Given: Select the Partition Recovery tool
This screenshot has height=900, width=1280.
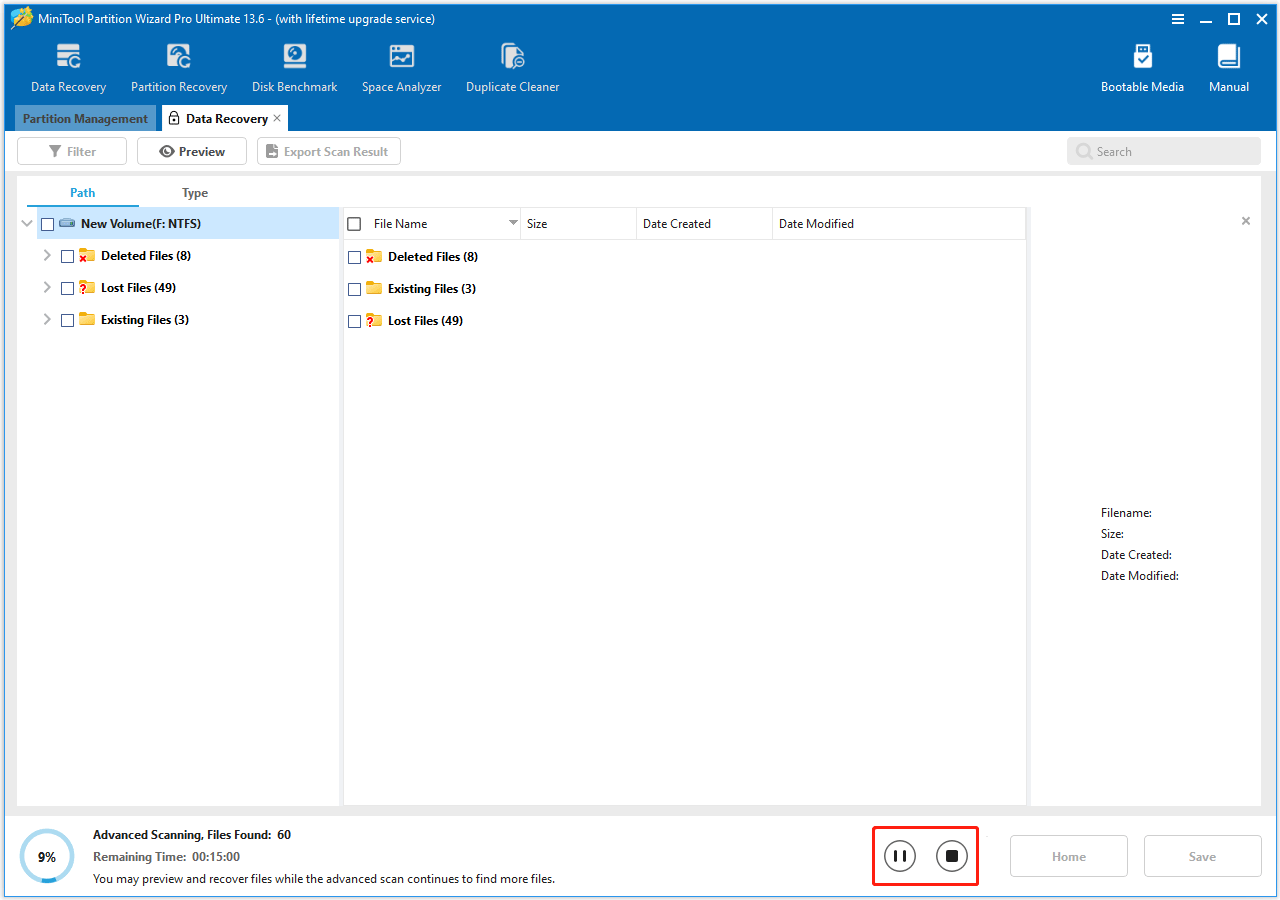Looking at the screenshot, I should (178, 65).
